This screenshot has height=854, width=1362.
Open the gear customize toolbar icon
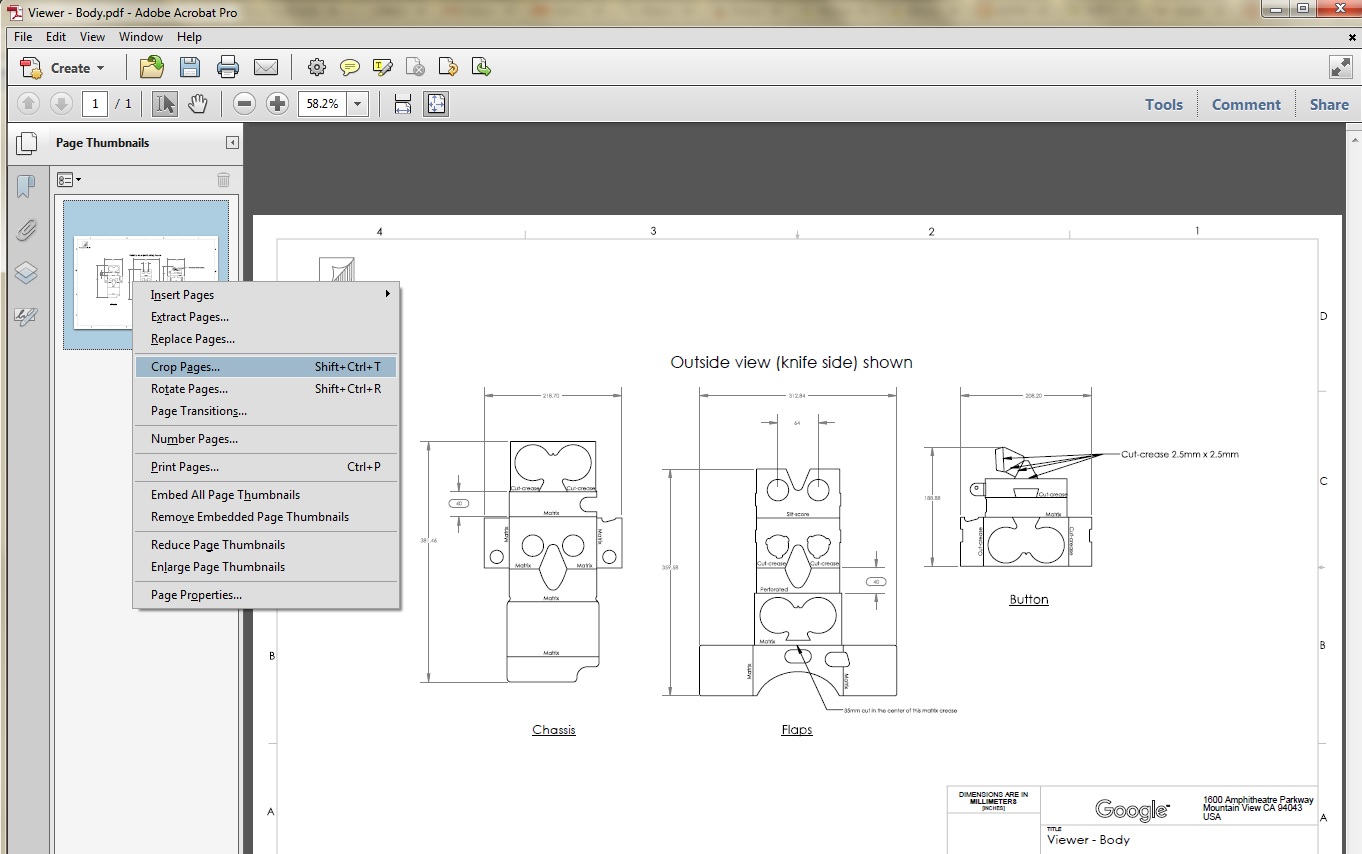(317, 68)
